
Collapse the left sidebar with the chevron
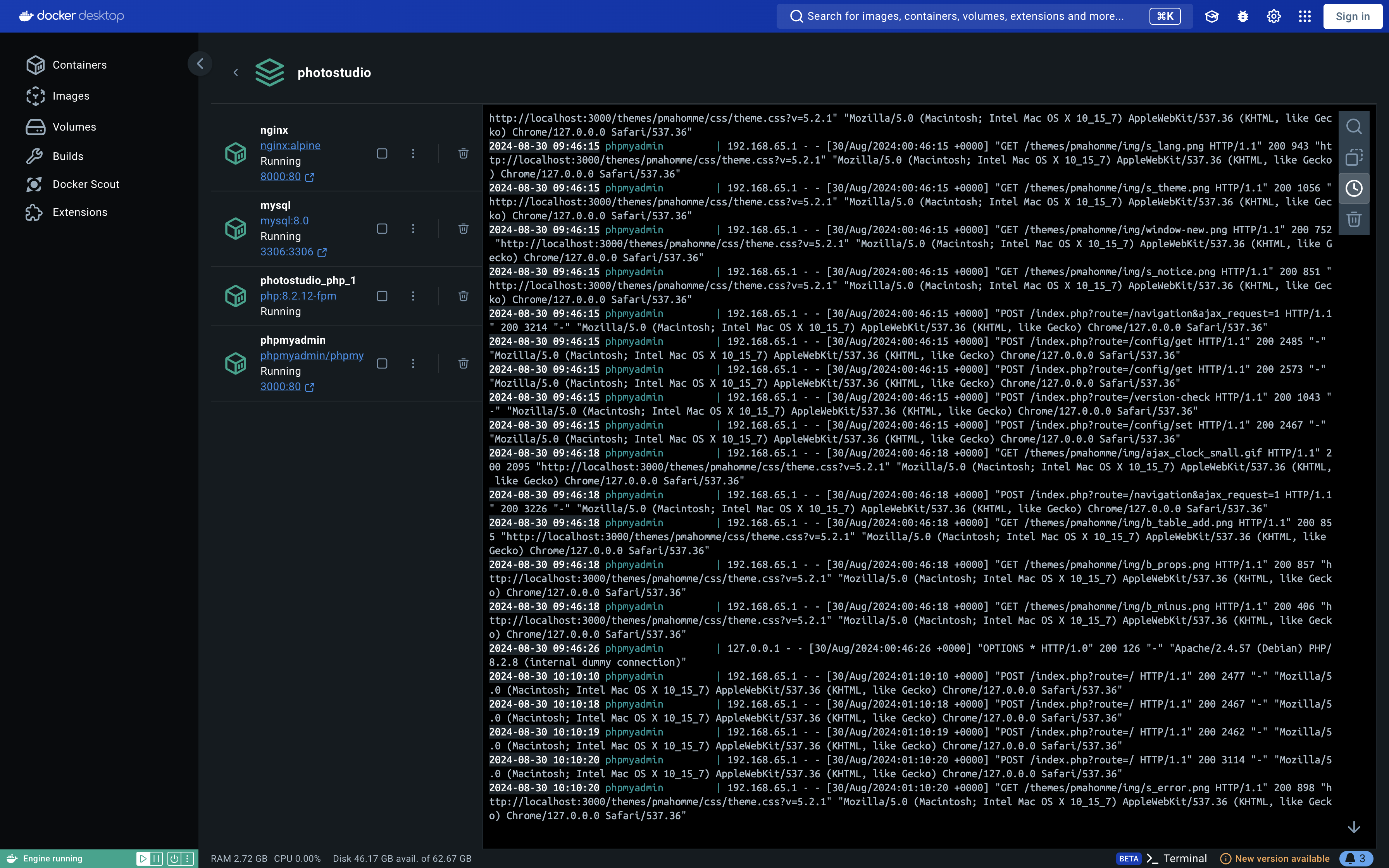[200, 64]
